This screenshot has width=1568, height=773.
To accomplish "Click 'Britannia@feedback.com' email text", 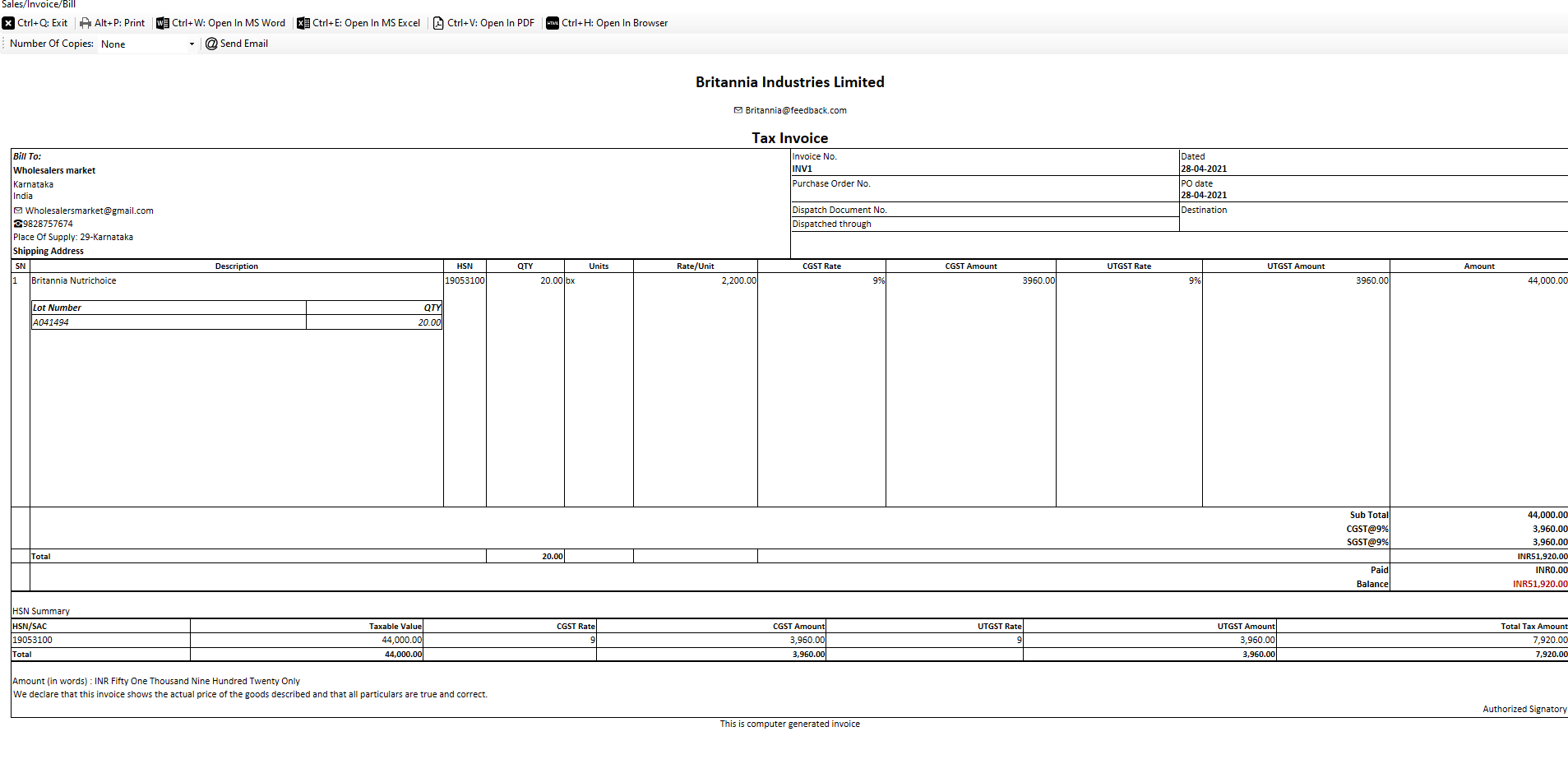I will pos(796,110).
